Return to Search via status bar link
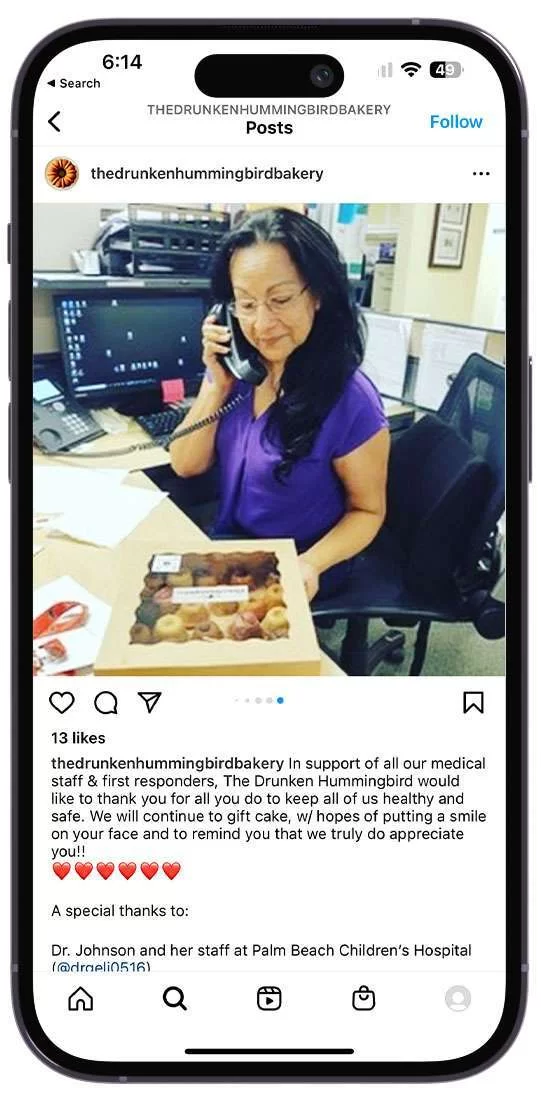This screenshot has height=1104, width=541. [x=73, y=83]
